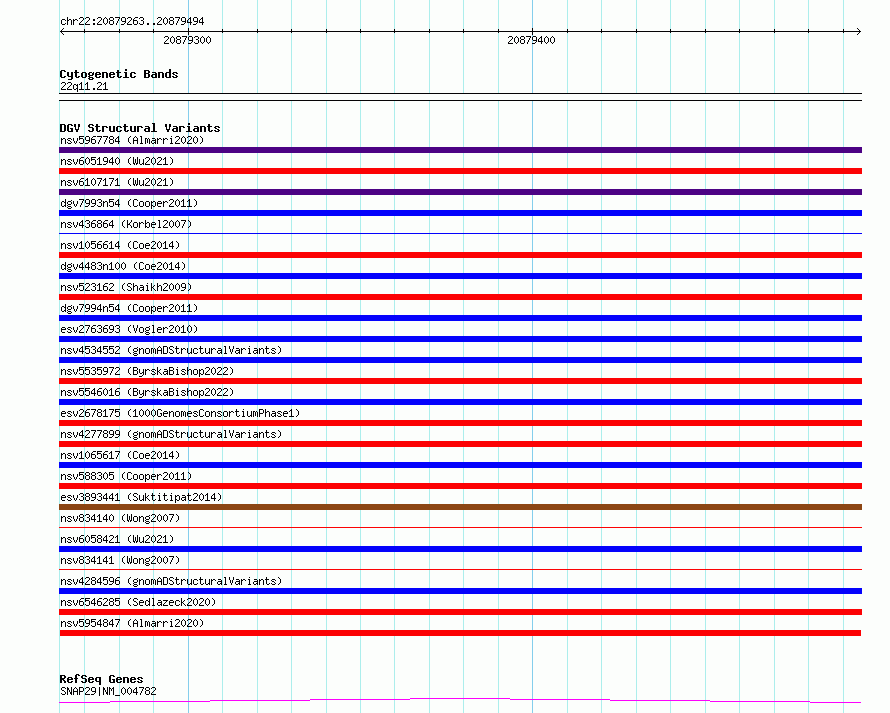Select the red bar under nsv1056614
890x713 pixels.
coord(460,255)
